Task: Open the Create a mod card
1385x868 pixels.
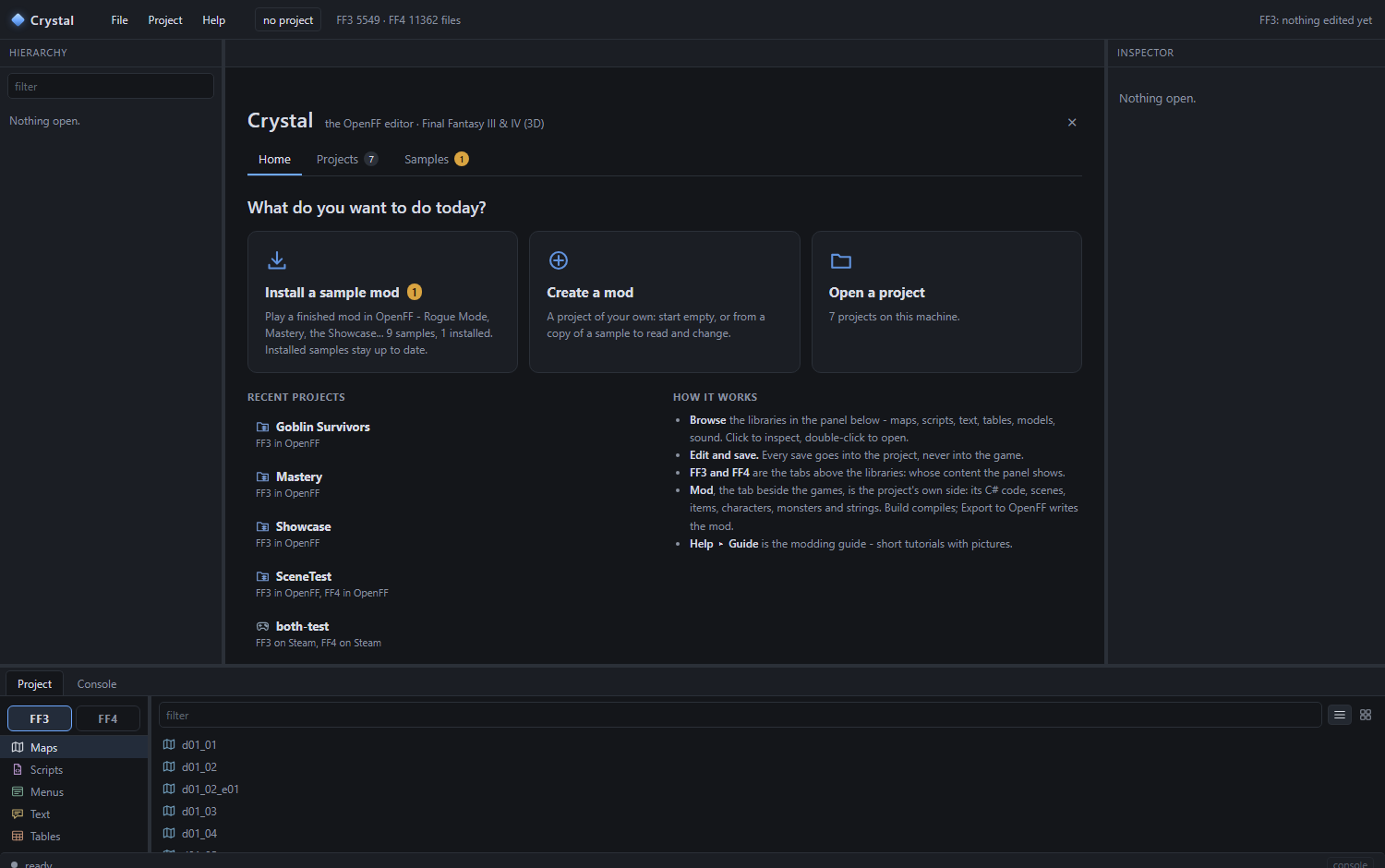Action: 665,302
